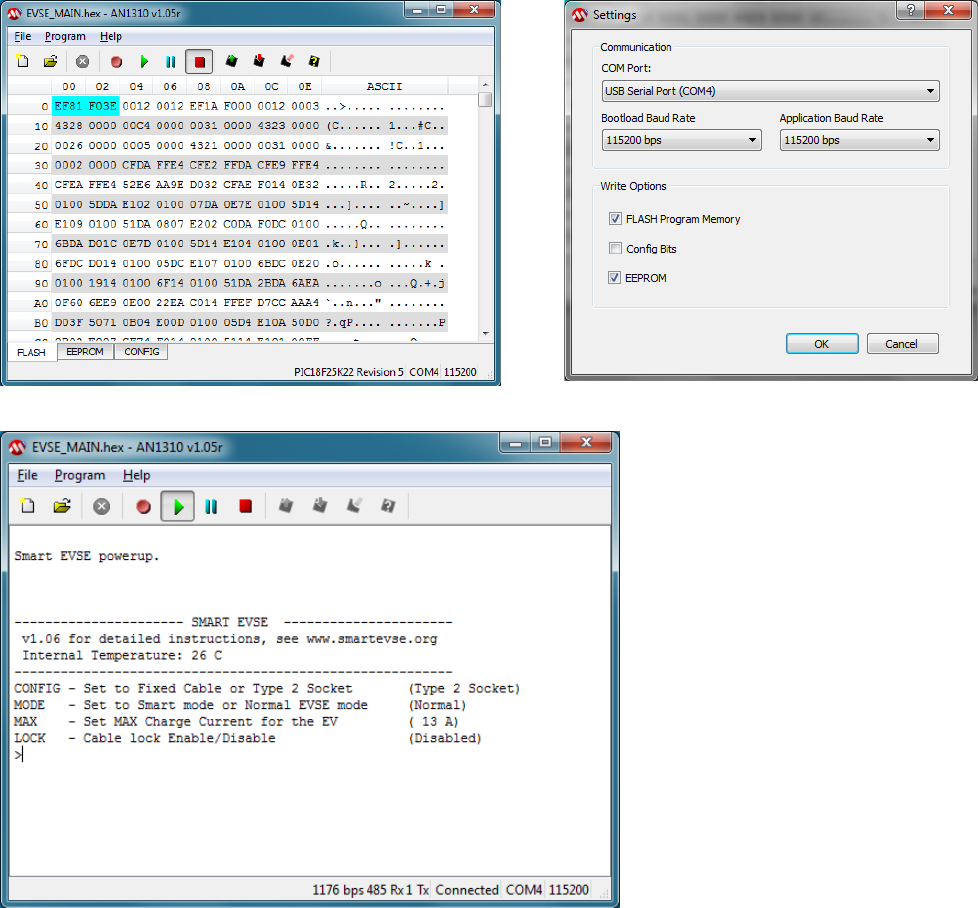Click the question mark help button in Settings title bar
The image size is (978, 908).
[911, 10]
